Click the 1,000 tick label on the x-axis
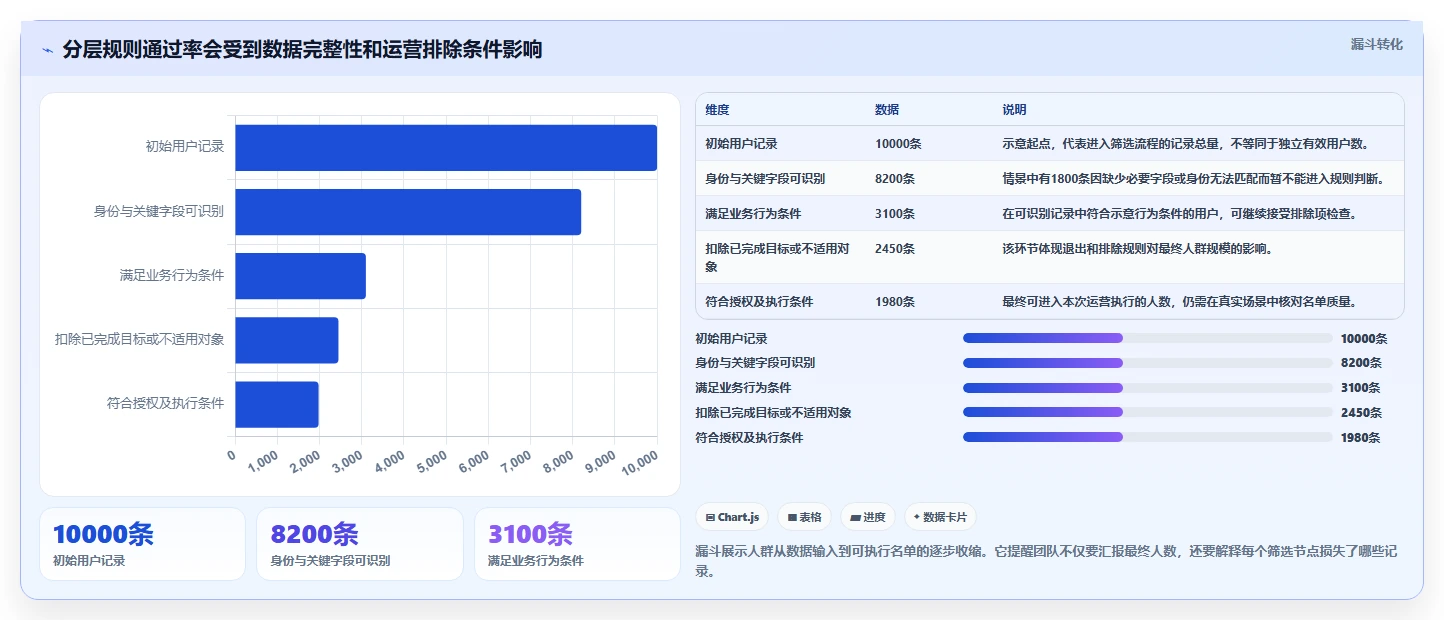The height and width of the screenshot is (620, 1444). (x=263, y=461)
